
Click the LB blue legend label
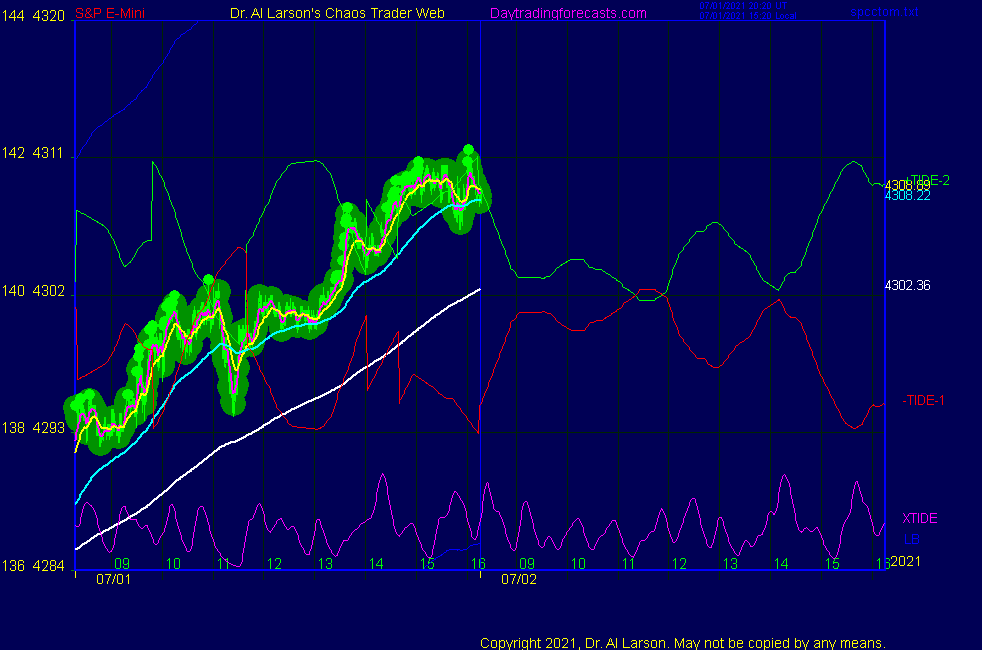912,539
